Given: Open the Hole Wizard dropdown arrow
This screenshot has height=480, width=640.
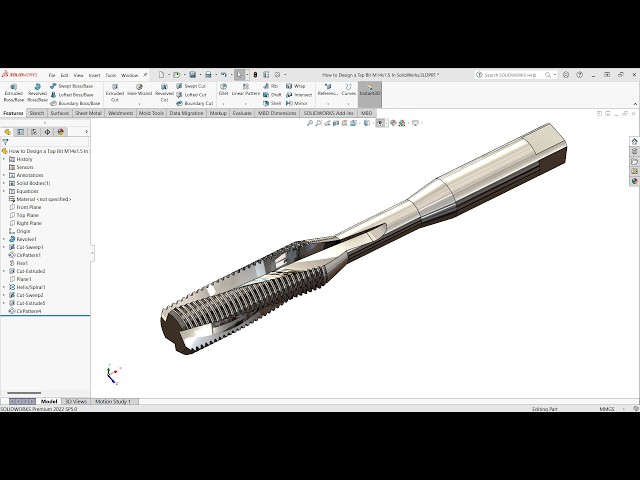Looking at the screenshot, I should (x=139, y=104).
